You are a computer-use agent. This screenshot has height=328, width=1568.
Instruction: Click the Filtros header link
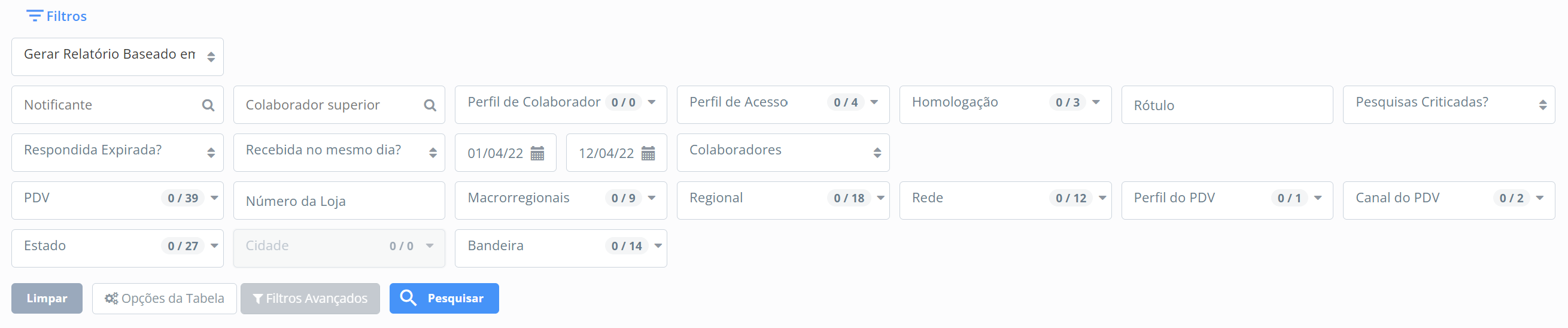66,16
